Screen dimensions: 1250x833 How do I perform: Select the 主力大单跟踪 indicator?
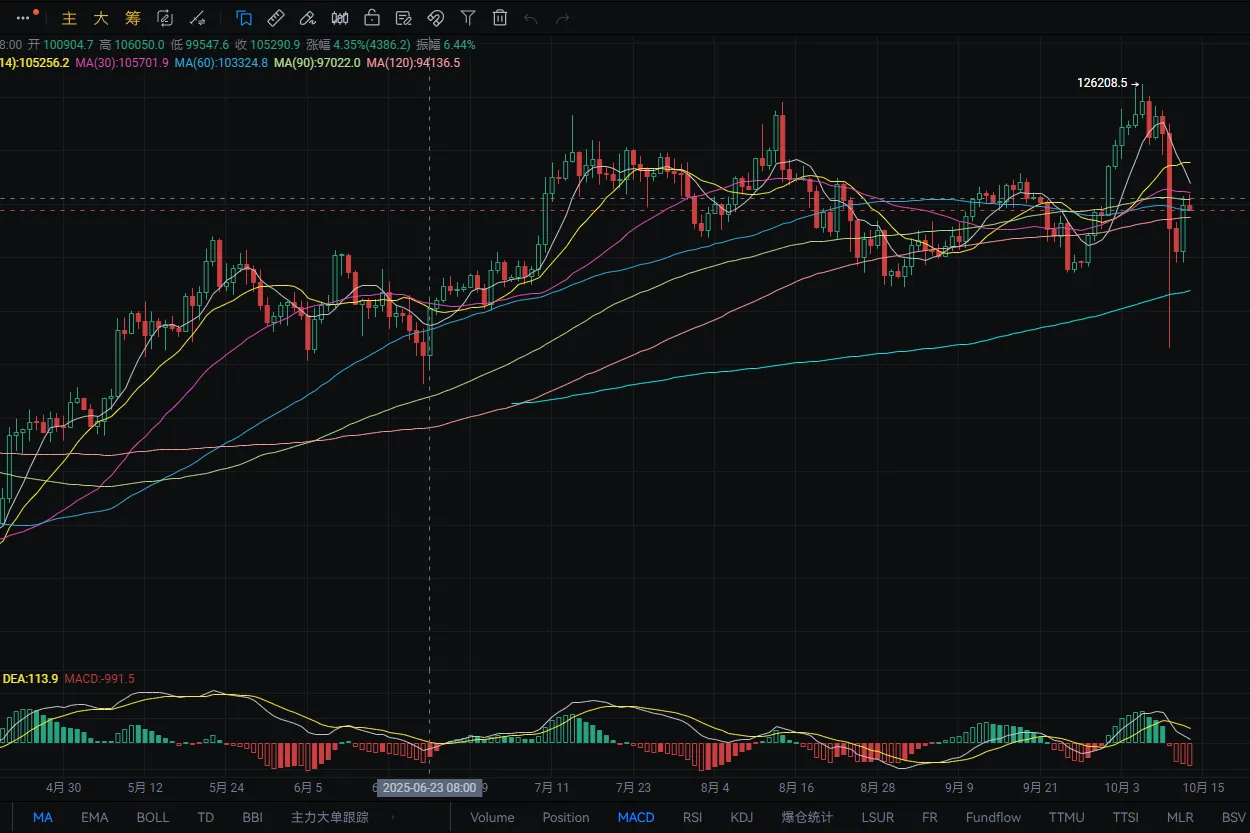pos(330,817)
